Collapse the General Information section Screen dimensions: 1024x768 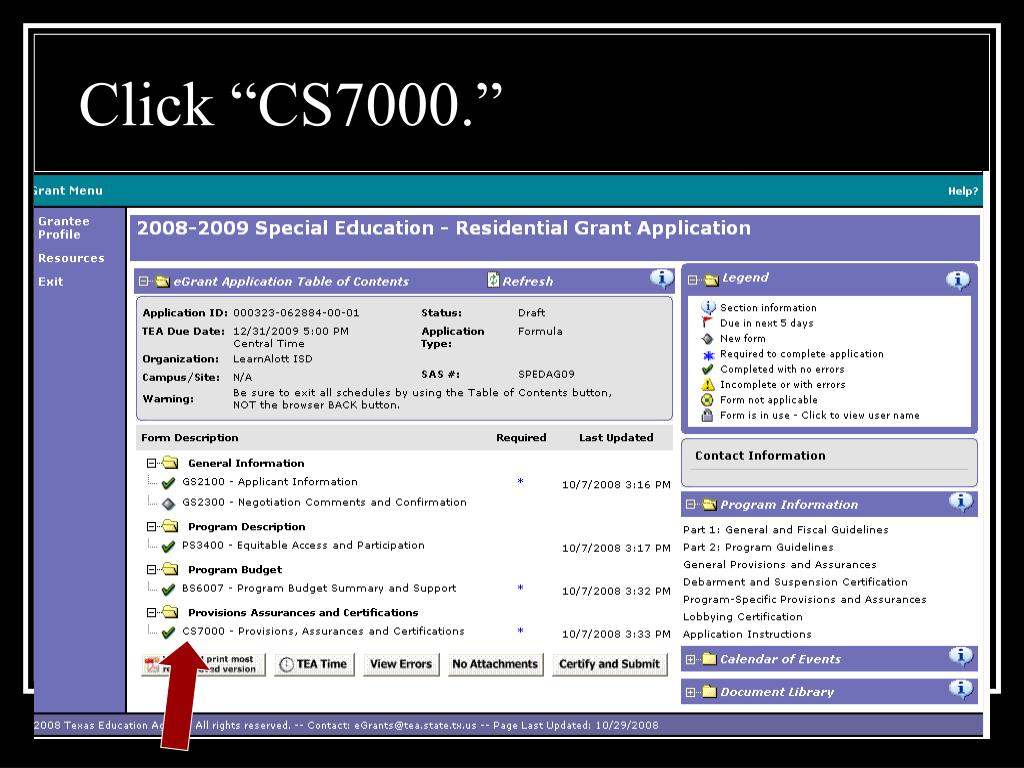tap(152, 463)
